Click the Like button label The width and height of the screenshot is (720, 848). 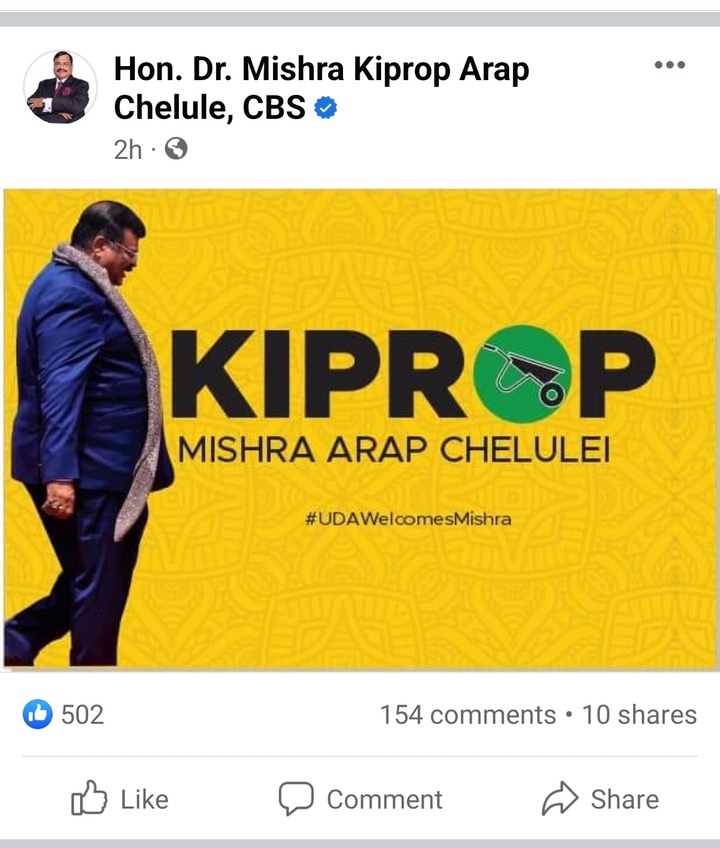tap(144, 799)
